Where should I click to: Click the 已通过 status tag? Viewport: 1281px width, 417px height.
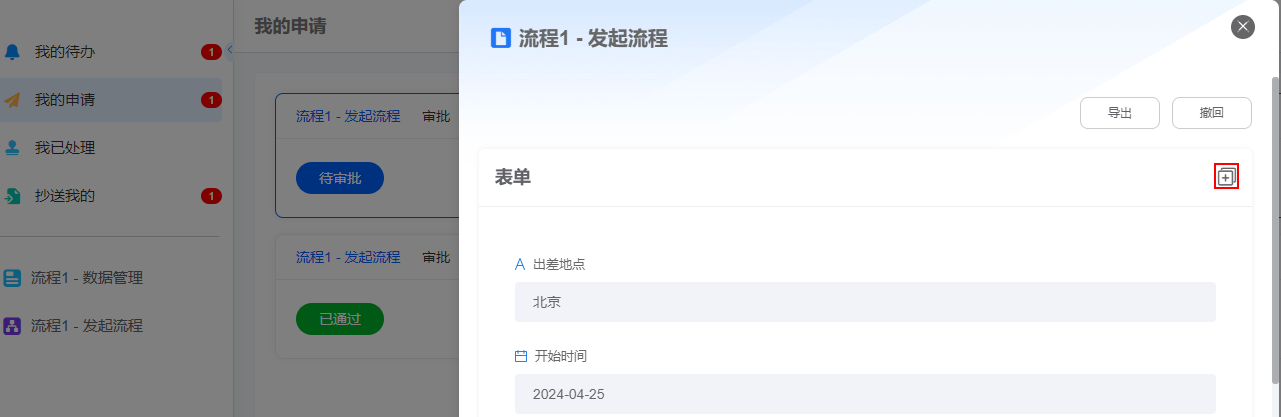coord(340,319)
